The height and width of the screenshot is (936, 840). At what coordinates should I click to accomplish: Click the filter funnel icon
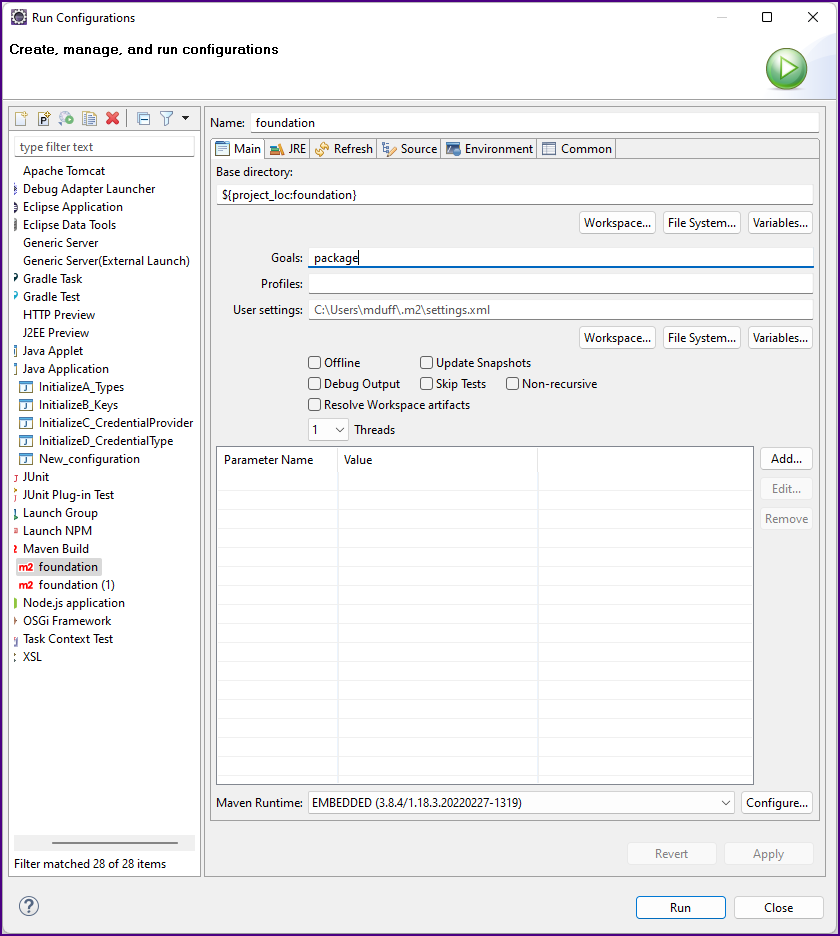167,118
